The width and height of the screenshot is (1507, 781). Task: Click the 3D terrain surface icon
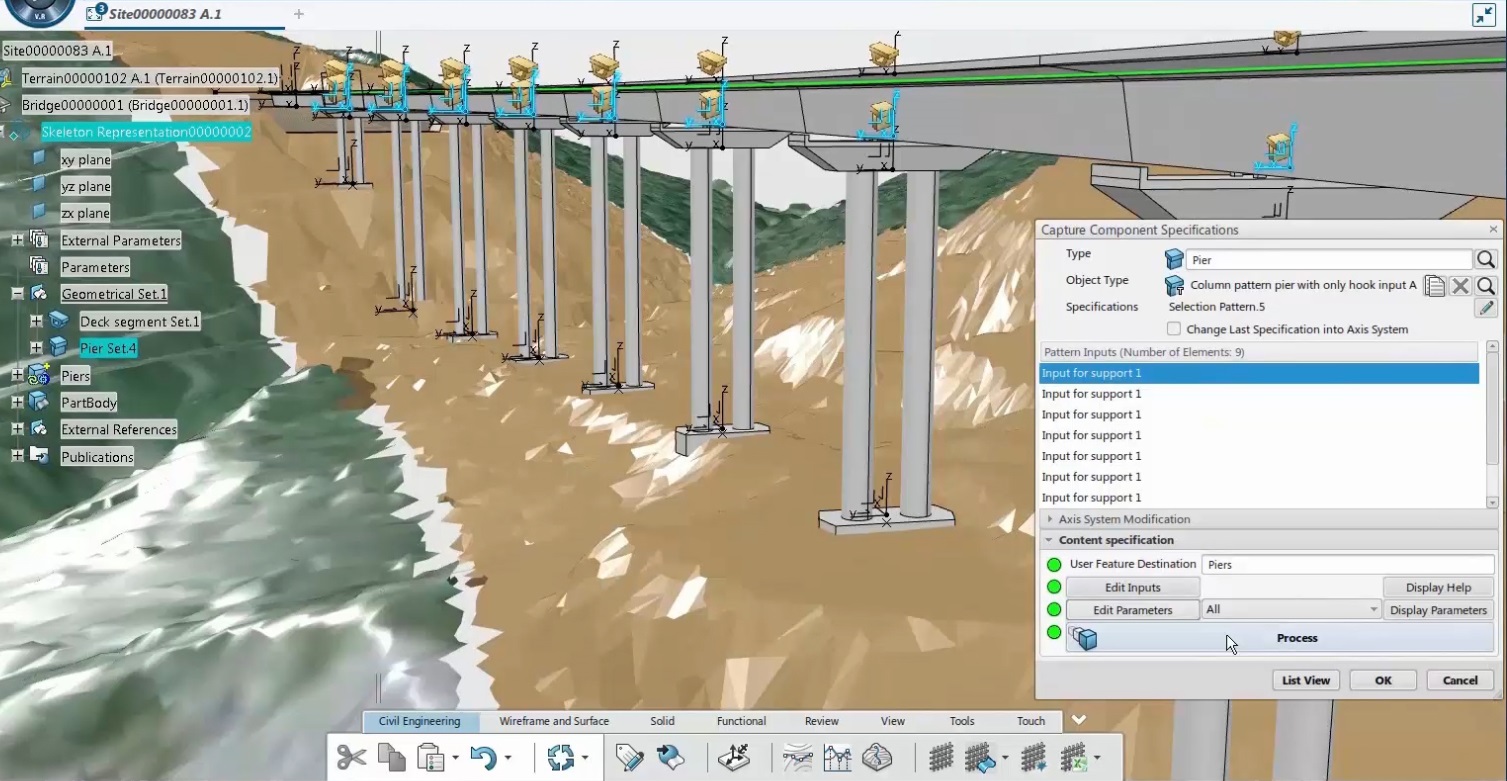(x=876, y=757)
